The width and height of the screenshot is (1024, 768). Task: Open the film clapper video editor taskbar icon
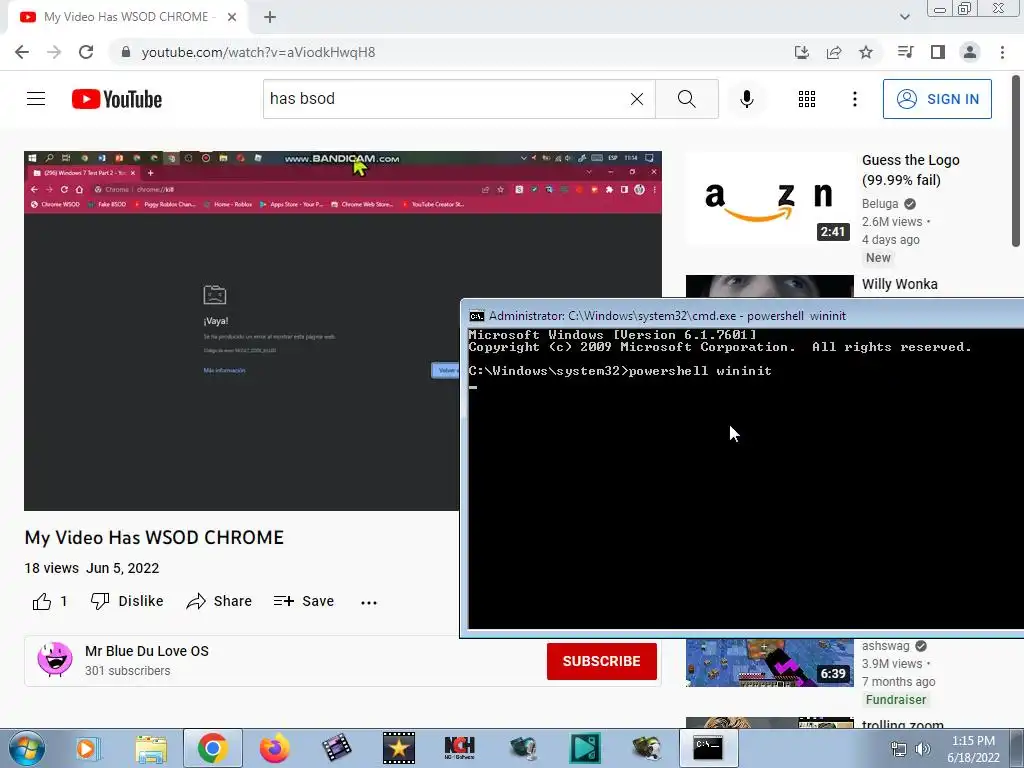[336, 748]
